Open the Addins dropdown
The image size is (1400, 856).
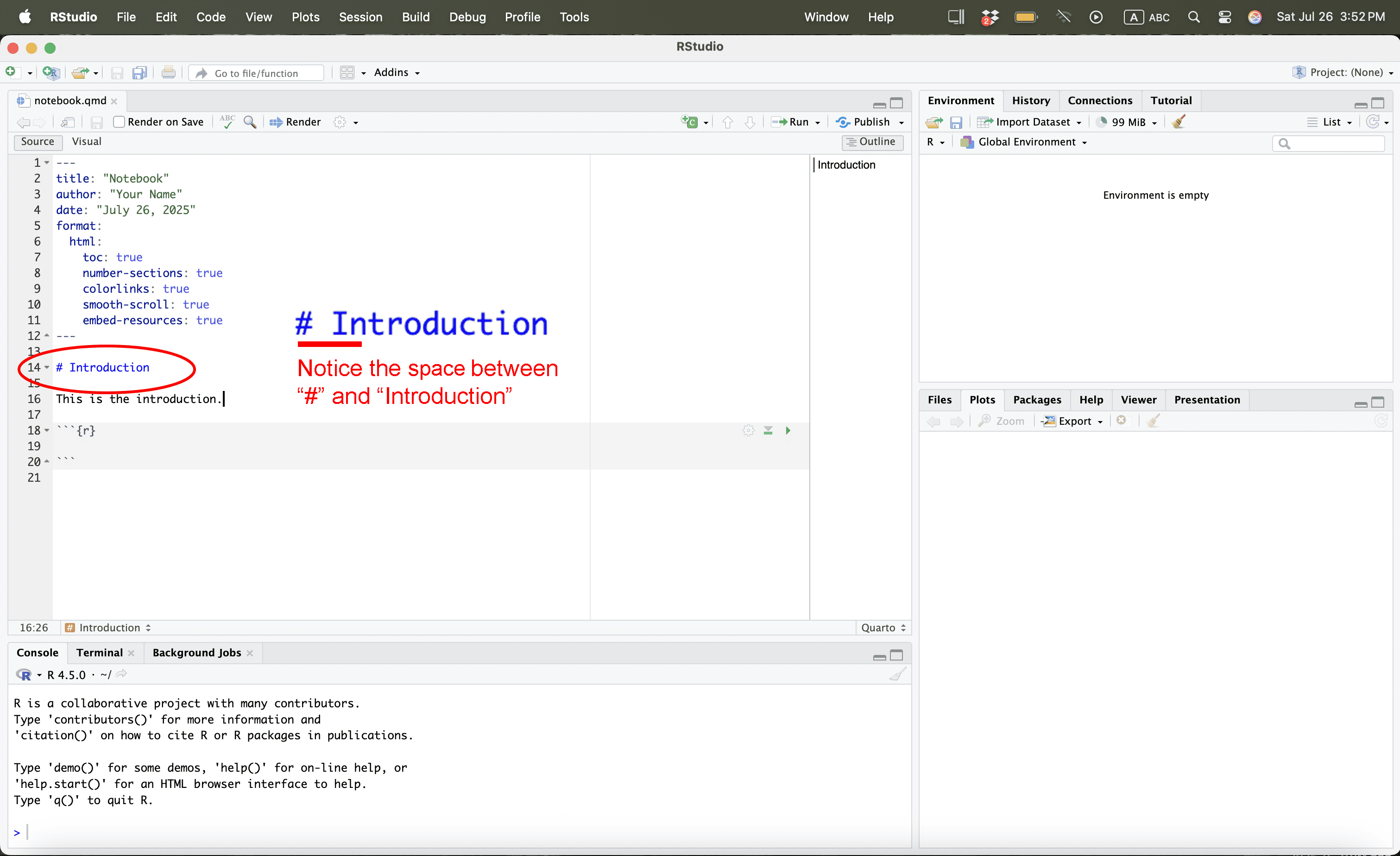397,72
